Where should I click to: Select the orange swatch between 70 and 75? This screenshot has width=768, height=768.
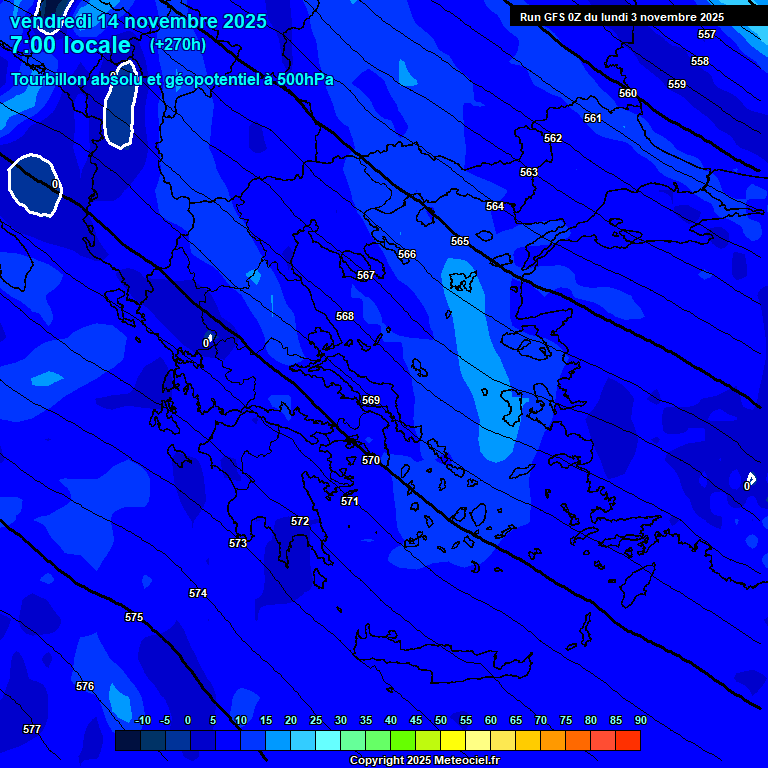(x=553, y=741)
